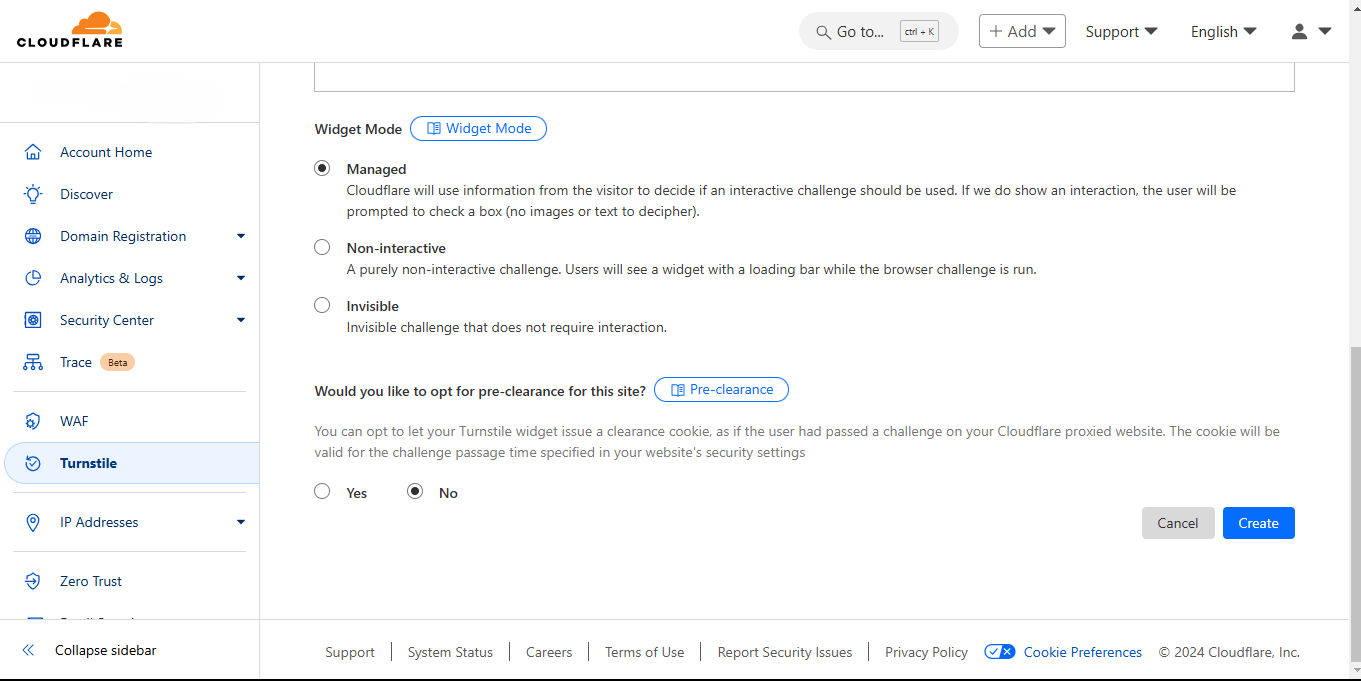Click the user profile avatar icon
The width and height of the screenshot is (1361, 681).
click(x=1299, y=31)
